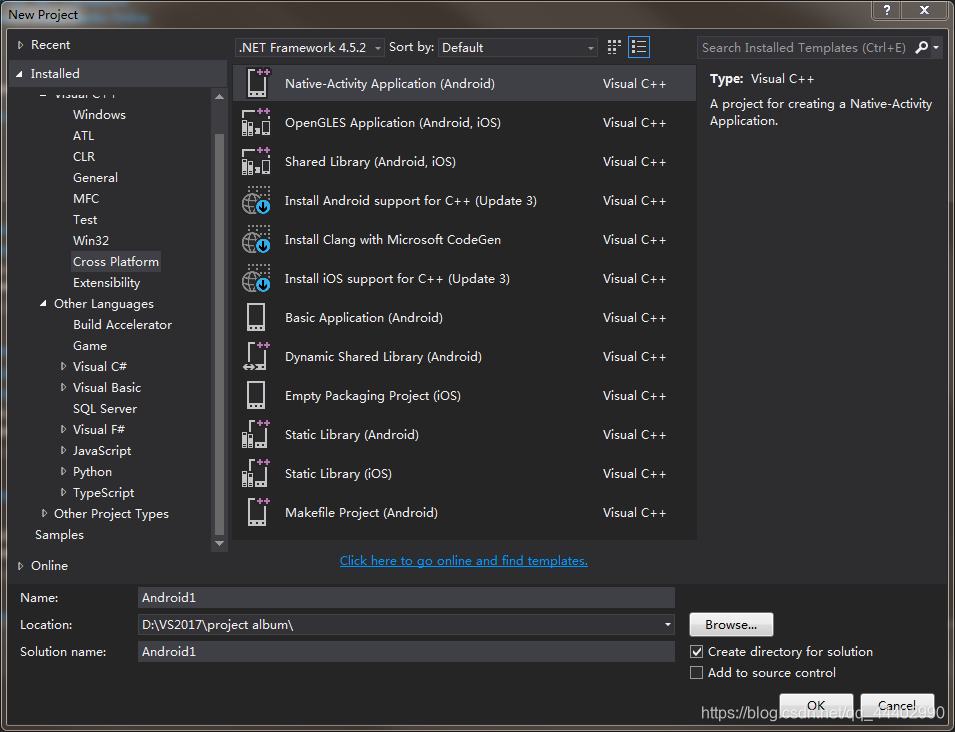Screen dimensions: 955x732
Task: Expand the Online section
Action: pyautogui.click(x=20, y=566)
